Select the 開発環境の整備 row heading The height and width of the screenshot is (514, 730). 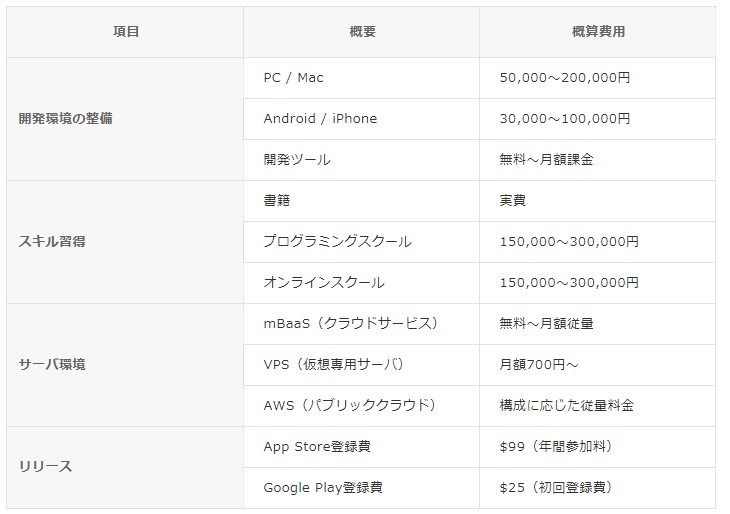(x=66, y=118)
